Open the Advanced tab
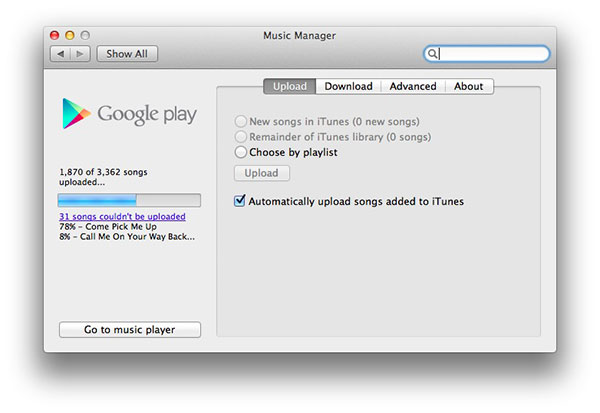Screen dimensions: 600x413 (x=413, y=86)
